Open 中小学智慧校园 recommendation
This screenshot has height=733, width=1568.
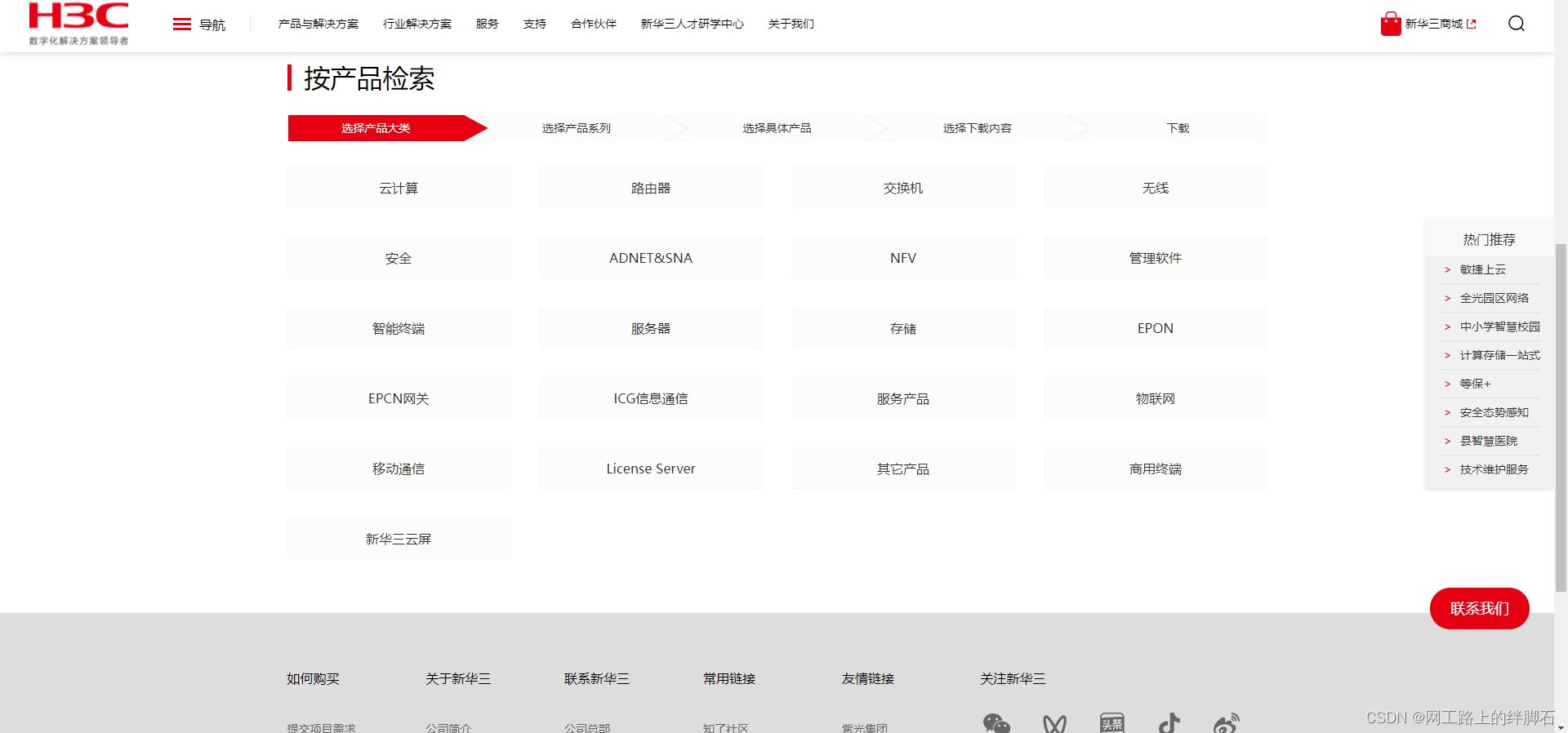[x=1499, y=327]
